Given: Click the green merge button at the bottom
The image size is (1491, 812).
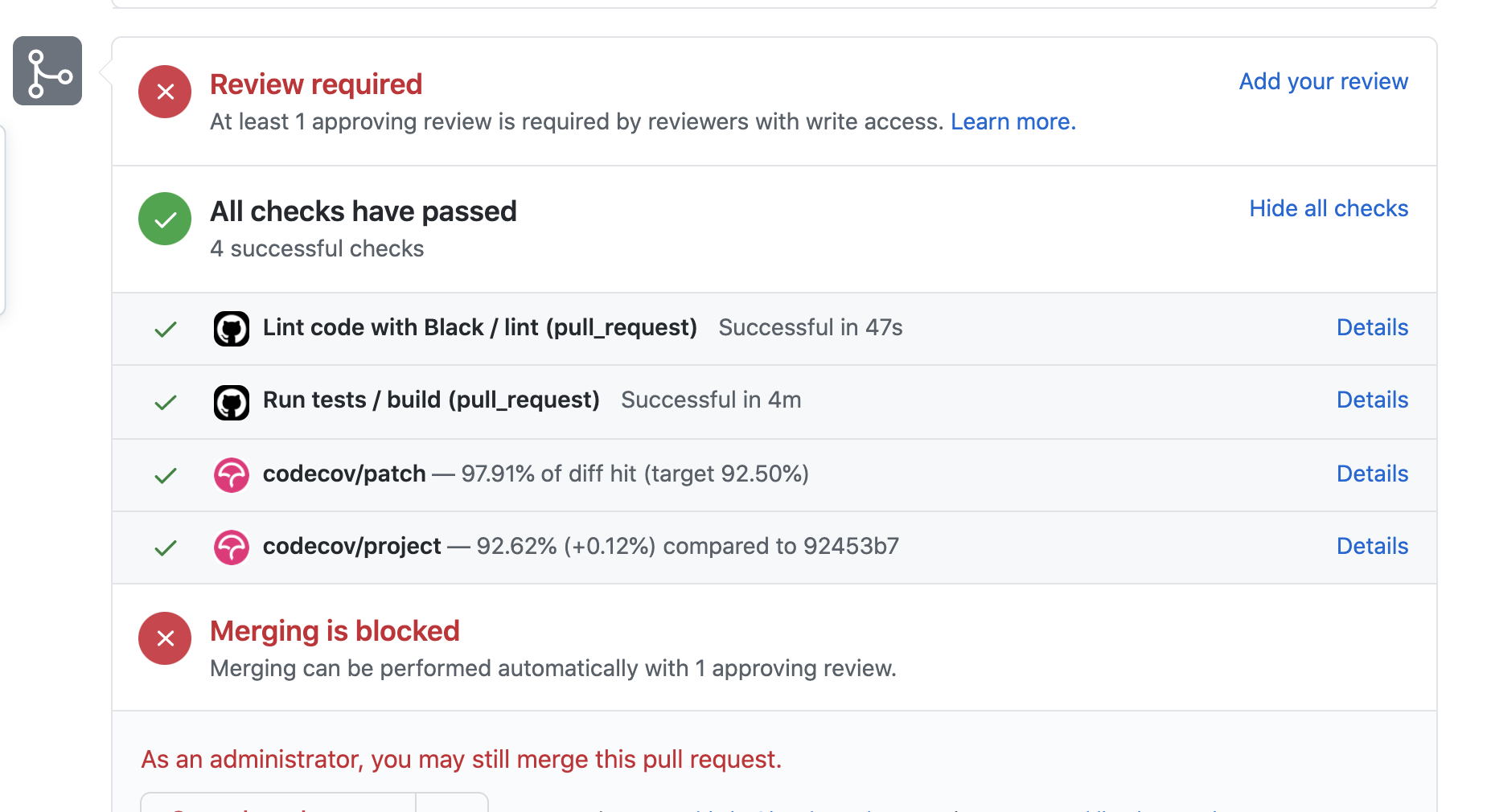Looking at the screenshot, I should click(x=277, y=806).
